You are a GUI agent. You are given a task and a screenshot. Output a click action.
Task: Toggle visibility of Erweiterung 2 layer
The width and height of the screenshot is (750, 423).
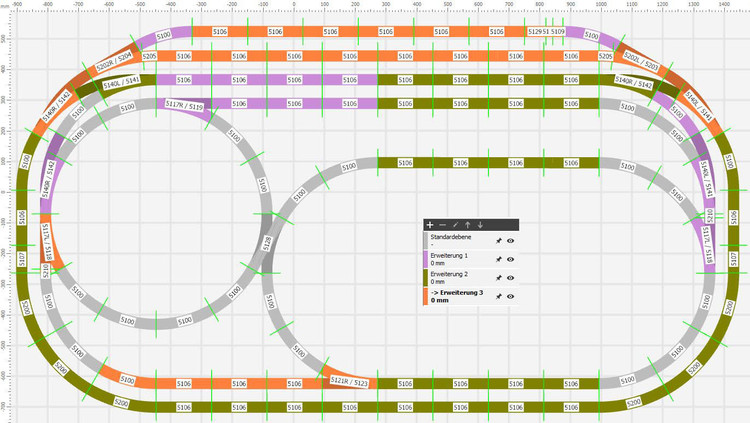click(510, 278)
